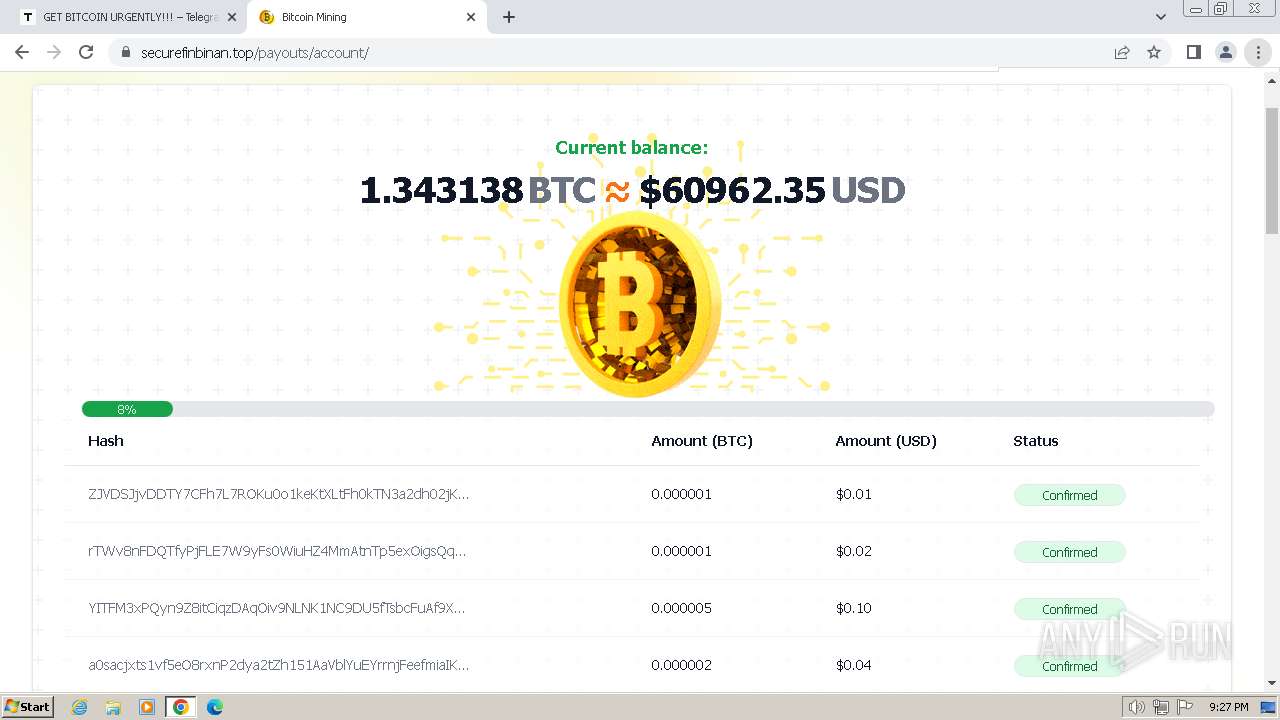Viewport: 1280px width, 720px height.
Task: Click the $0.10 USD amount
Action: (854, 608)
